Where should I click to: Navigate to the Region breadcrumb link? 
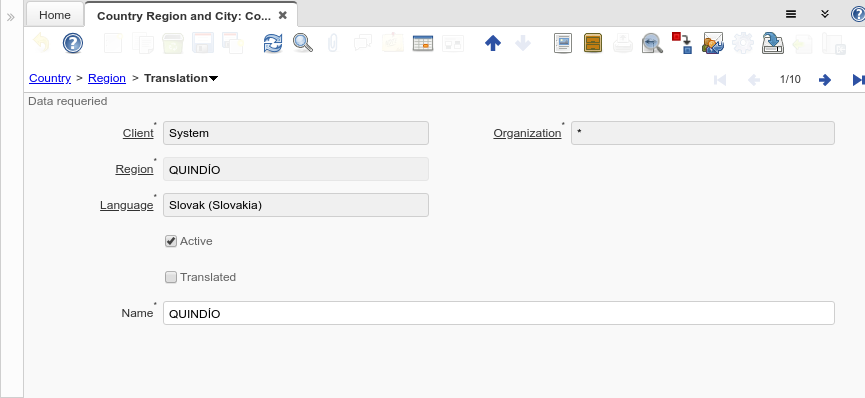(x=107, y=78)
